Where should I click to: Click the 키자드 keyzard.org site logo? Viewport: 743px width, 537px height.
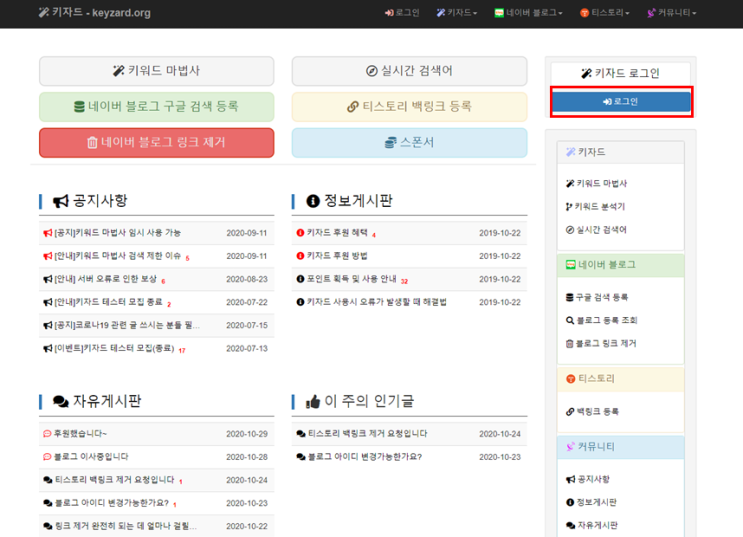94,13
